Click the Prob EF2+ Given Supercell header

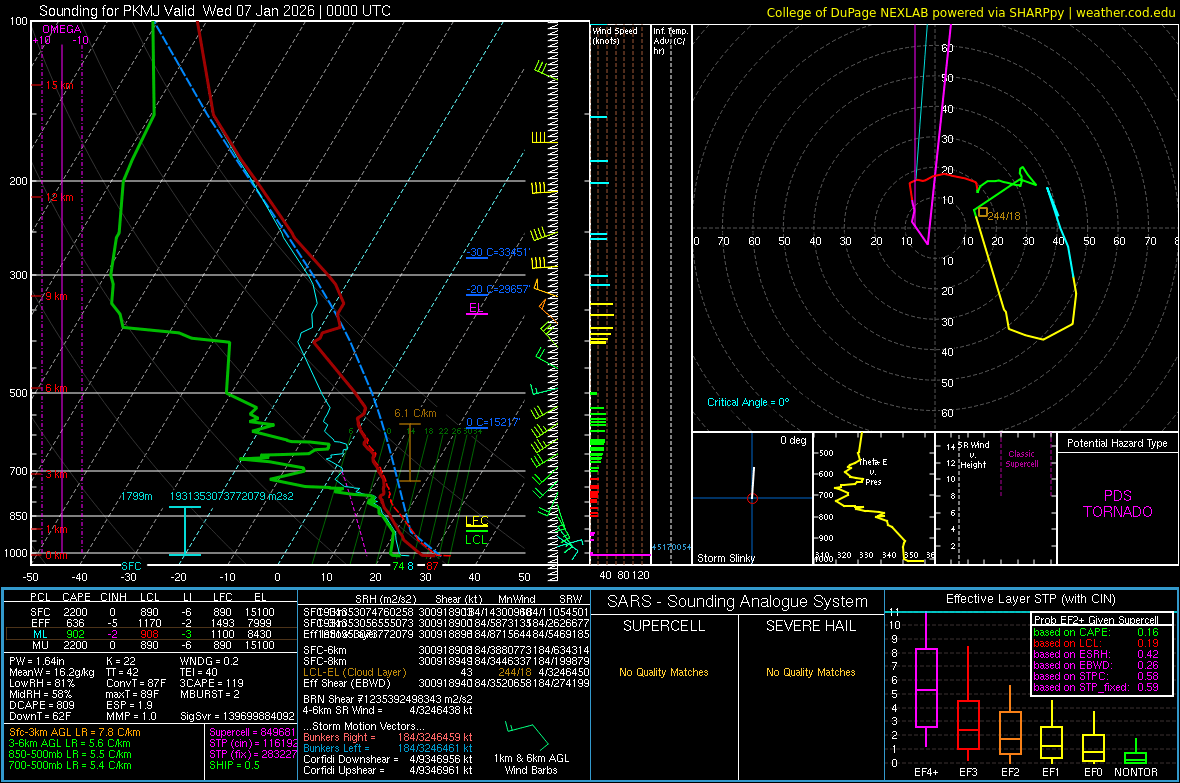(x=1096, y=620)
